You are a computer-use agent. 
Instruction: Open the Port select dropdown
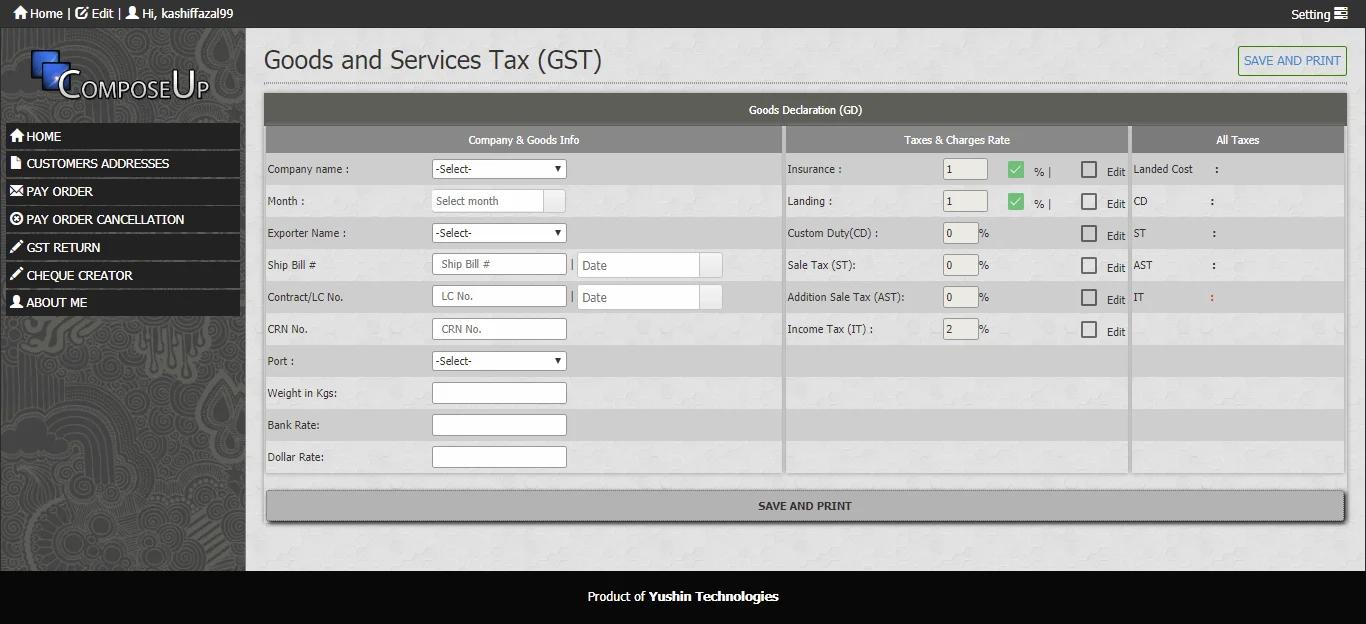tap(499, 361)
